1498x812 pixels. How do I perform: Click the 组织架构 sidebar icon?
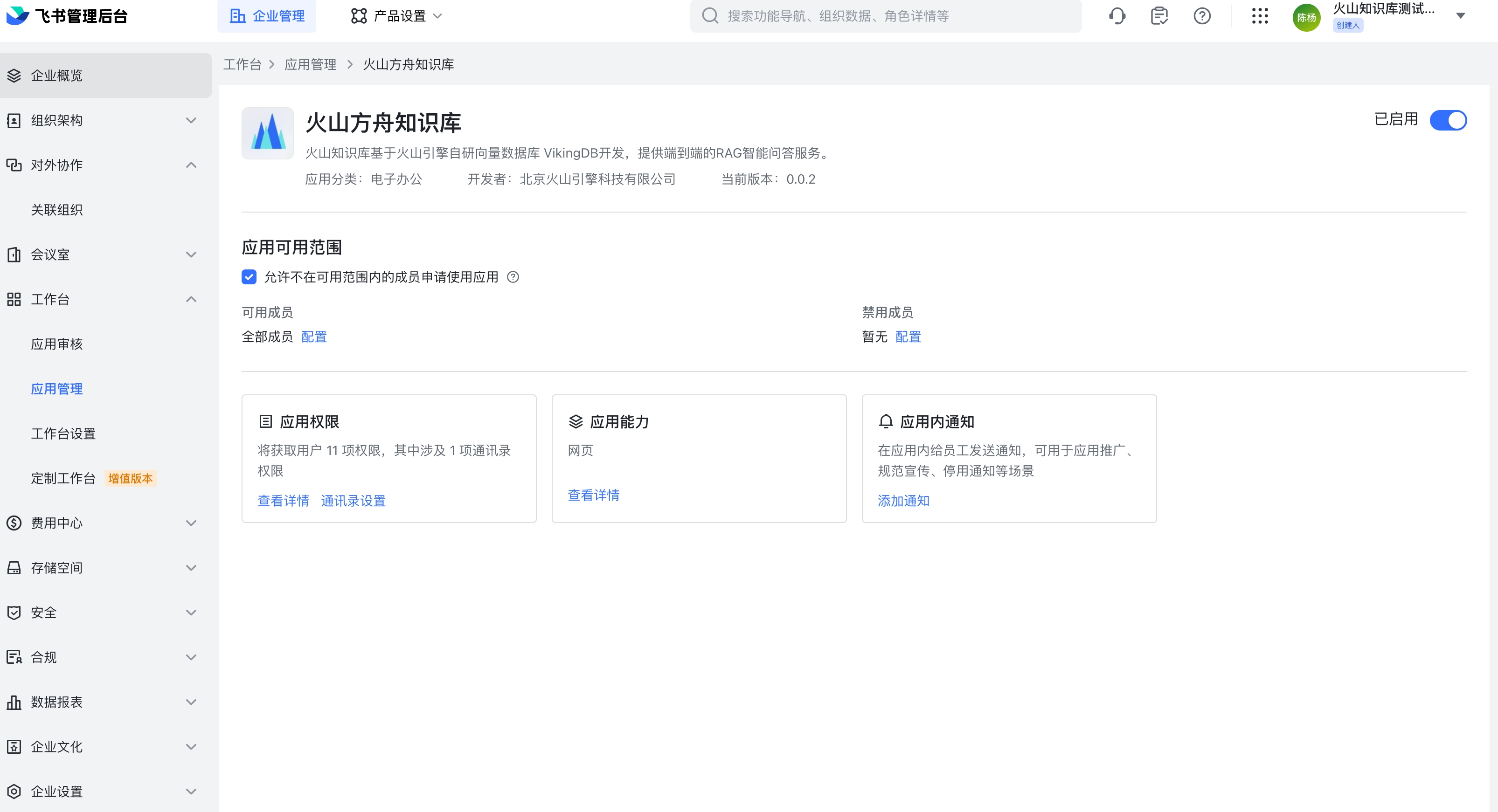point(14,120)
